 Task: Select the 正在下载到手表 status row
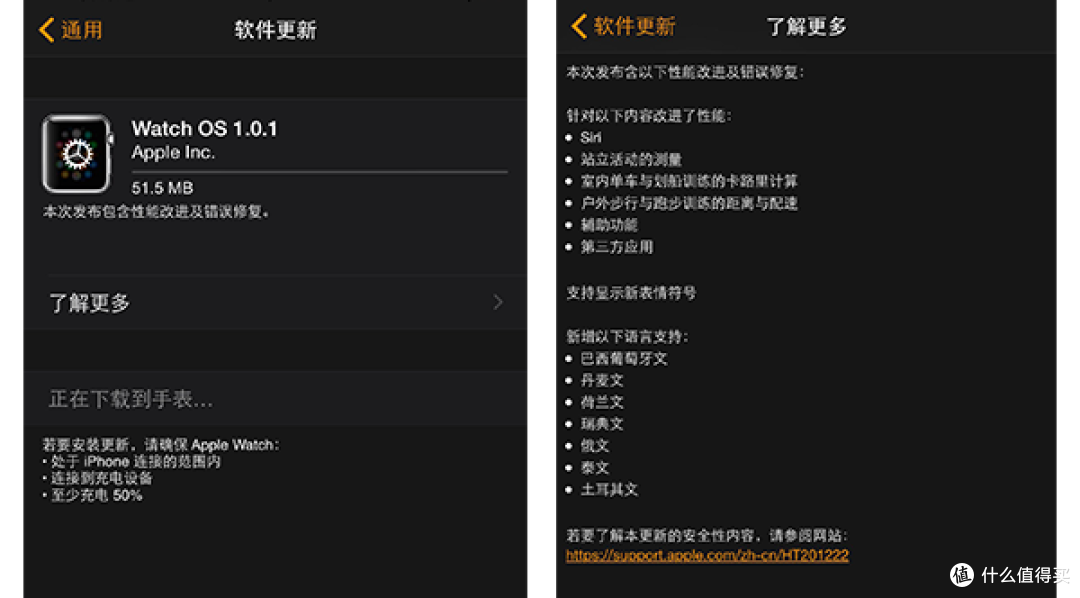tap(276, 399)
